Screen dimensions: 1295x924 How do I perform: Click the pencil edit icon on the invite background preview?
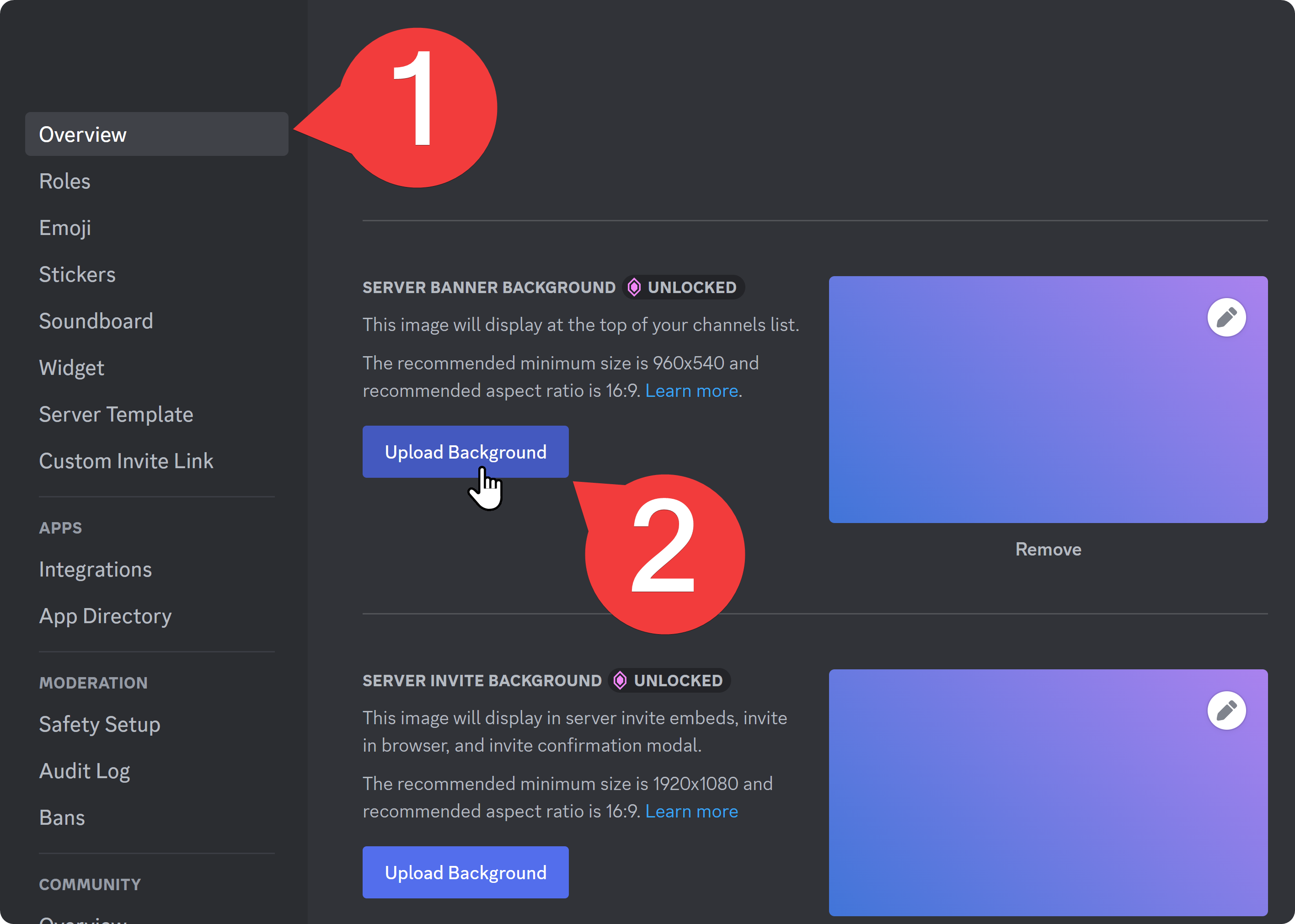pyautogui.click(x=1227, y=710)
